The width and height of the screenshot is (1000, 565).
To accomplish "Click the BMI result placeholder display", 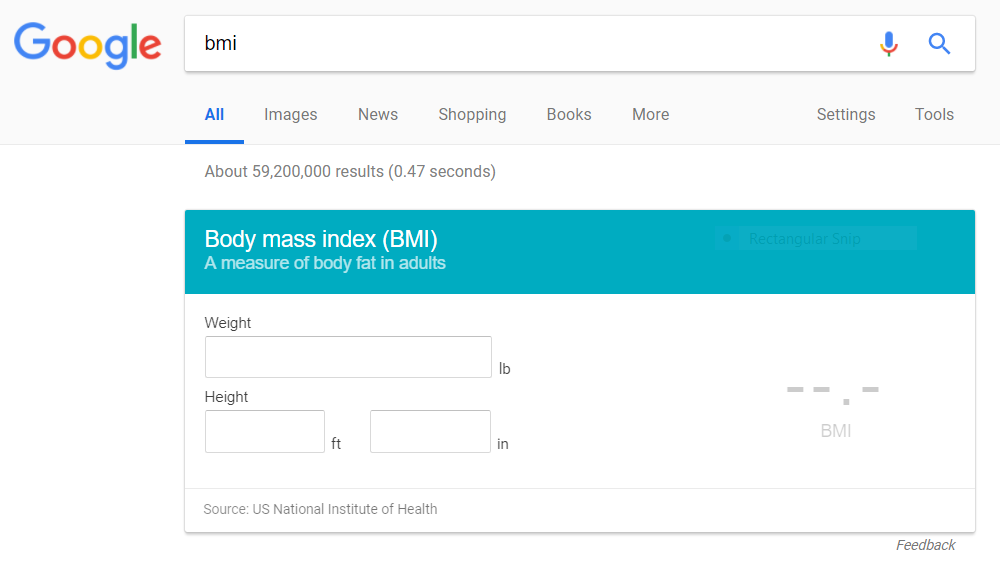I will 835,409.
